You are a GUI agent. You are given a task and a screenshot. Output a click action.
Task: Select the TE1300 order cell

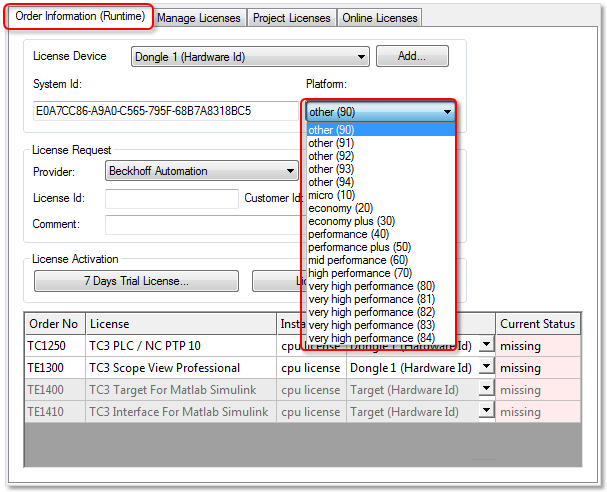coord(55,368)
